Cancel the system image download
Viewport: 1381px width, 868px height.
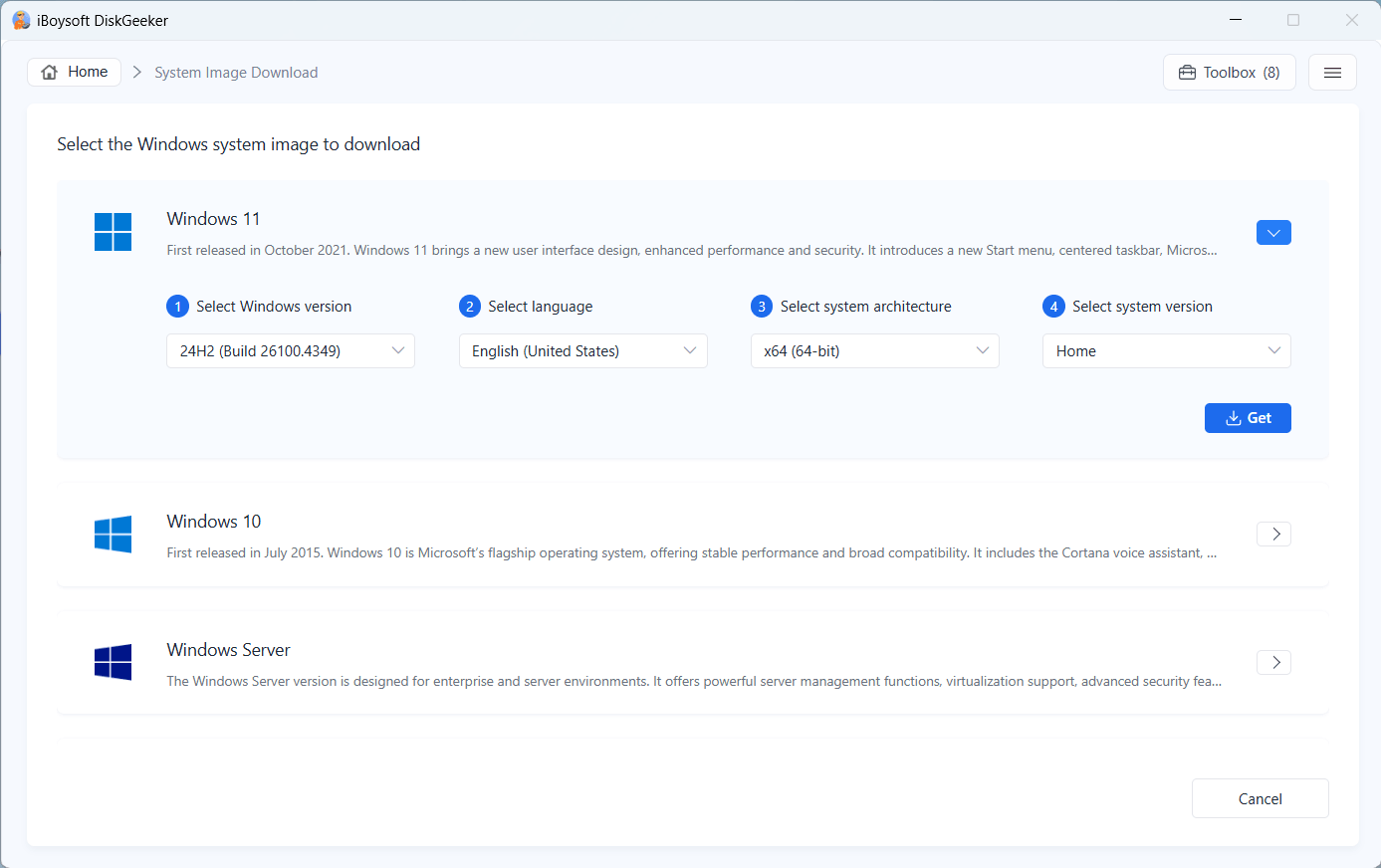pos(1260,798)
